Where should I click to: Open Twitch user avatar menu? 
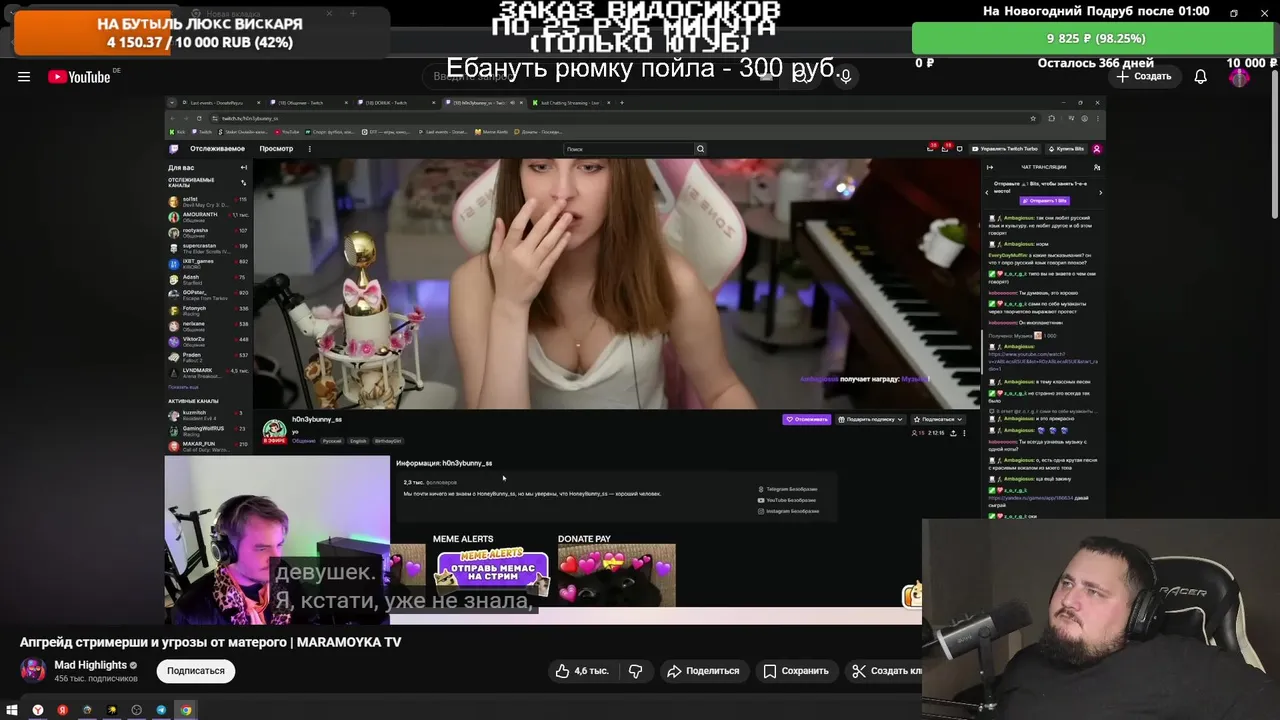1097,149
